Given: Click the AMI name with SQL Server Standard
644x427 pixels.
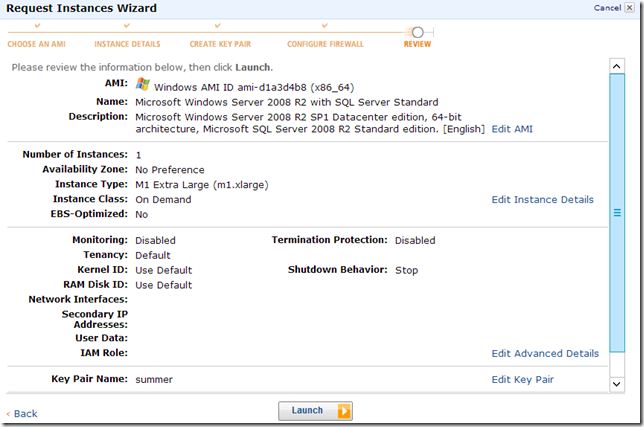Looking at the screenshot, I should (x=287, y=102).
